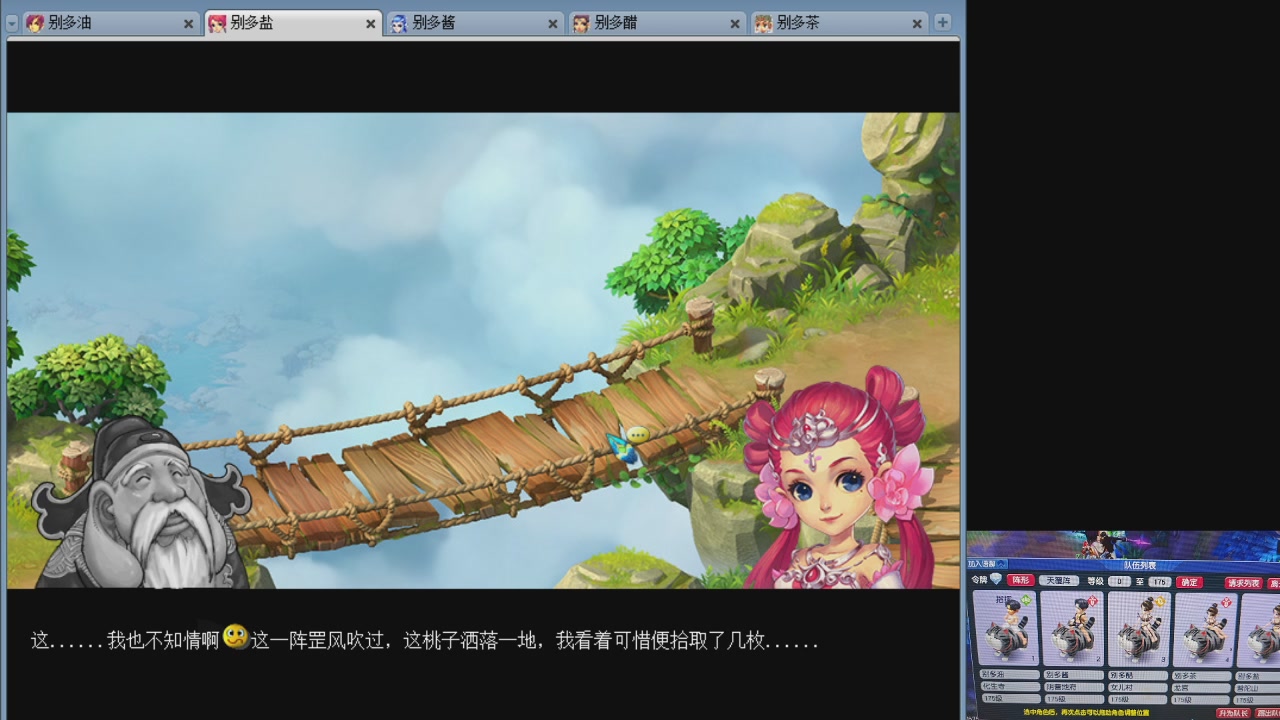Close the 别多醋 tab
Screen dimensions: 1280x720
pos(735,24)
